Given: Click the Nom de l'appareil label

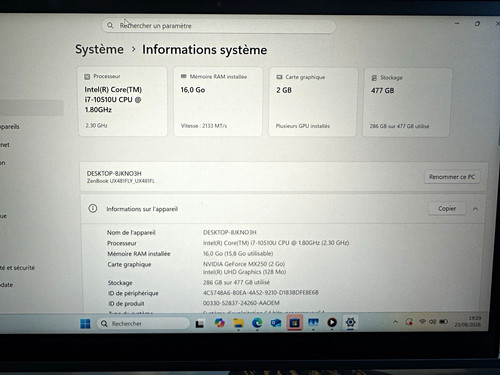Looking at the screenshot, I should pos(131,232).
